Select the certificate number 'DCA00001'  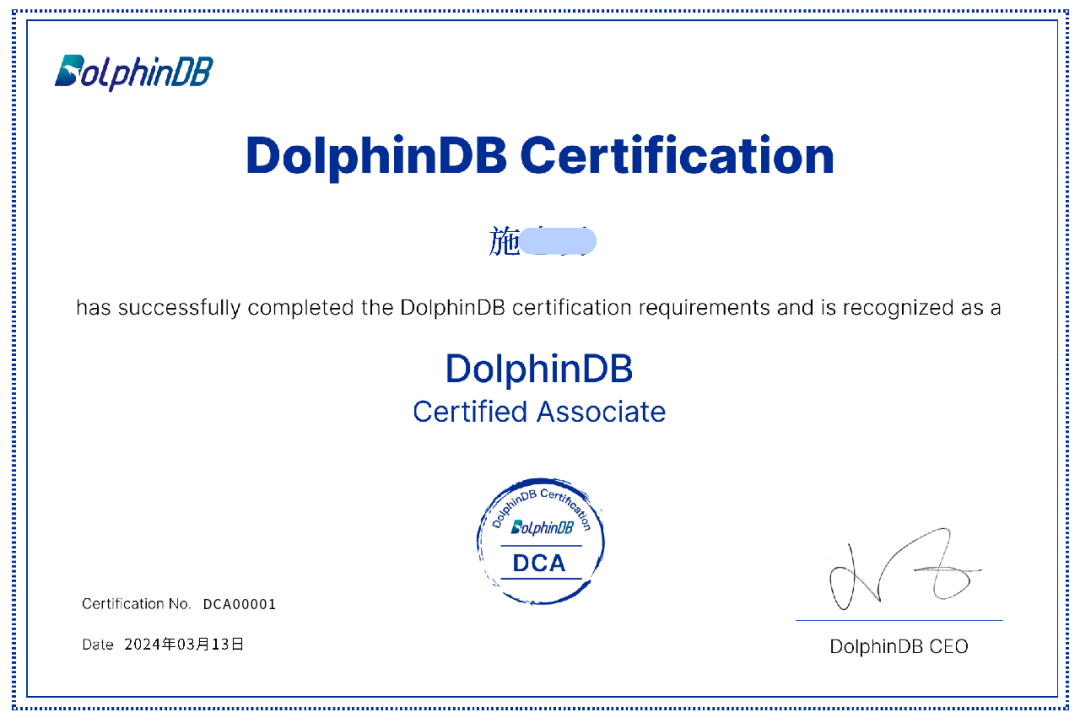(239, 604)
